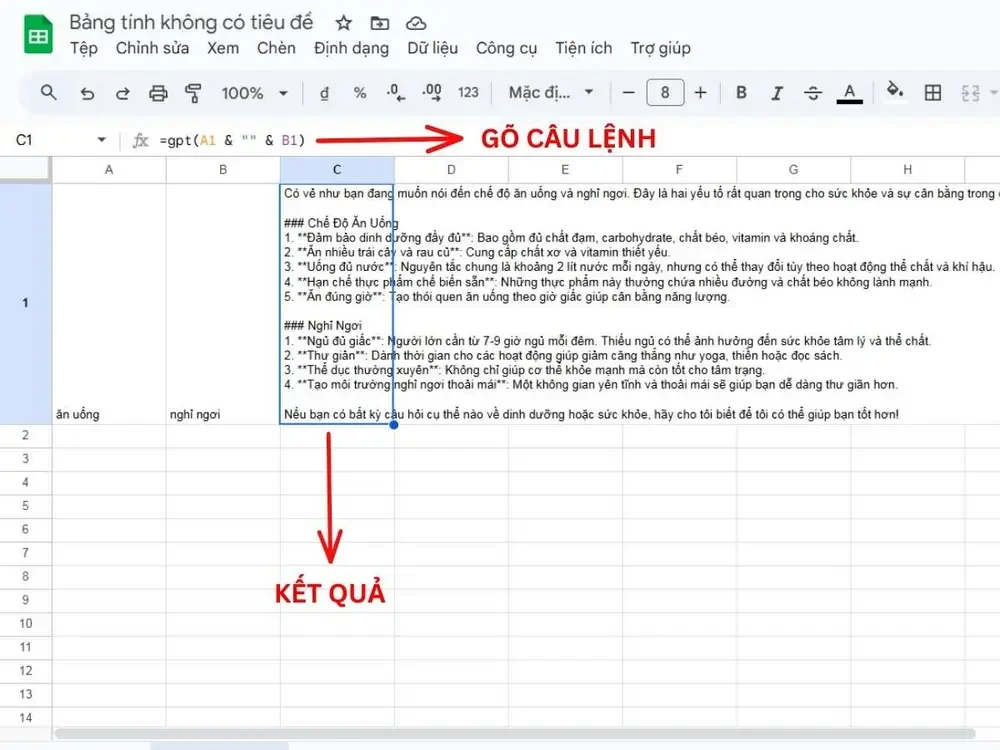Toggle bold formatting

741,93
